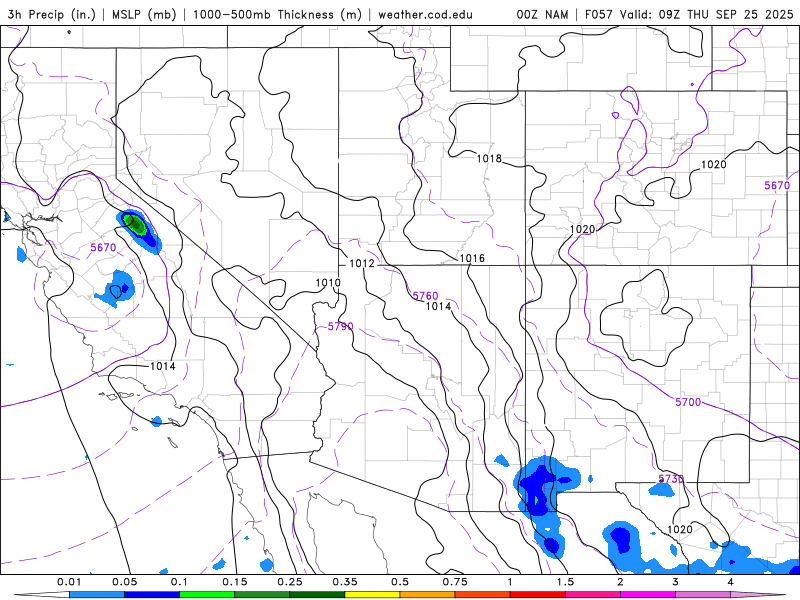Click the 1010 isobar label
The image size is (800, 600).
coord(328,283)
